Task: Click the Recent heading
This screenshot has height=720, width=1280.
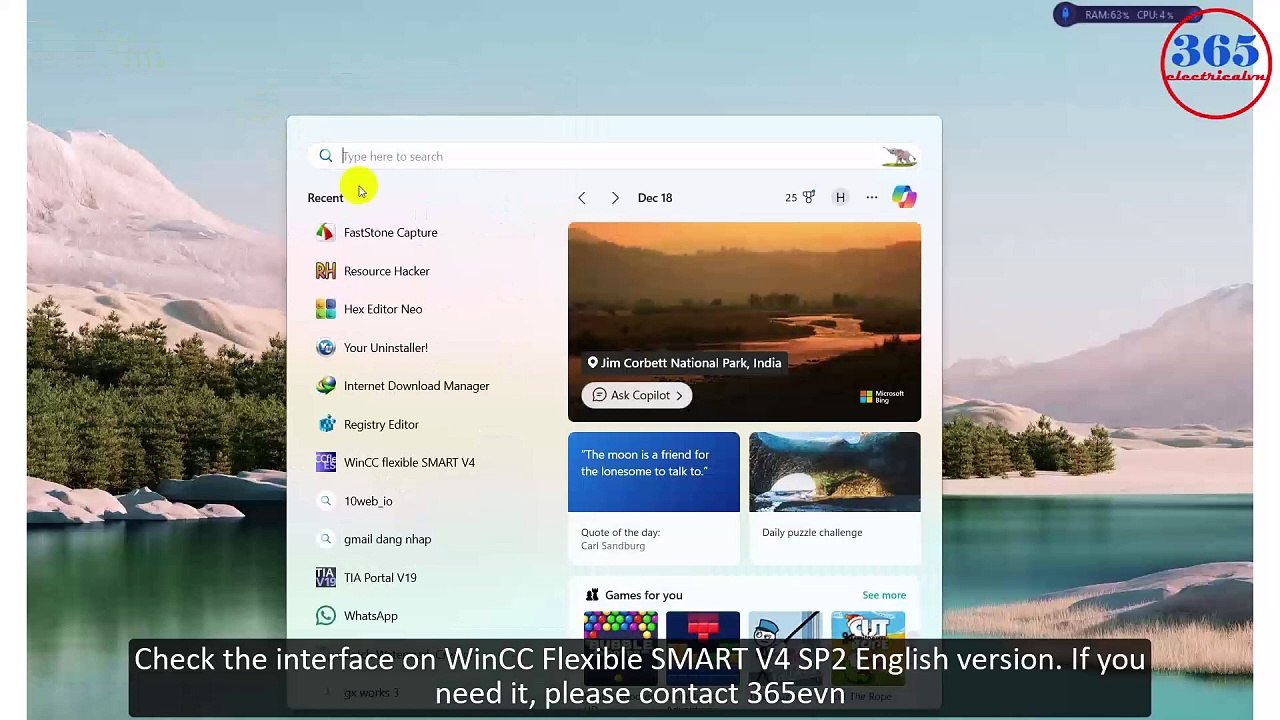Action: pyautogui.click(x=325, y=198)
